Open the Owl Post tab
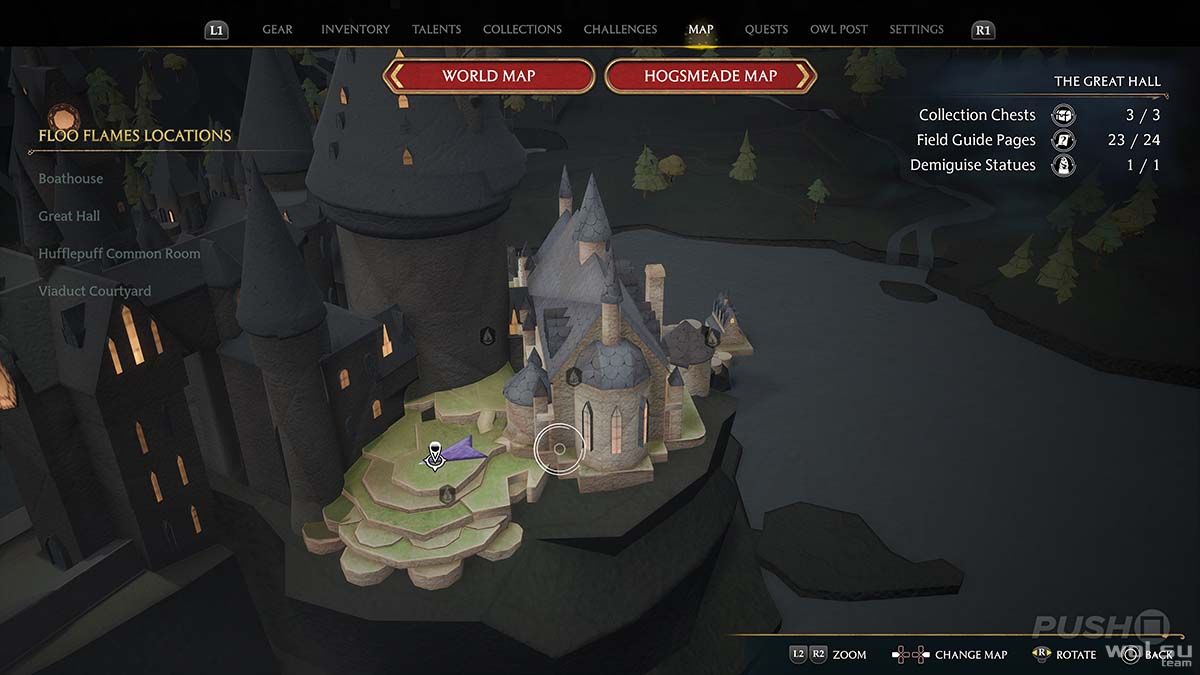 coord(839,30)
